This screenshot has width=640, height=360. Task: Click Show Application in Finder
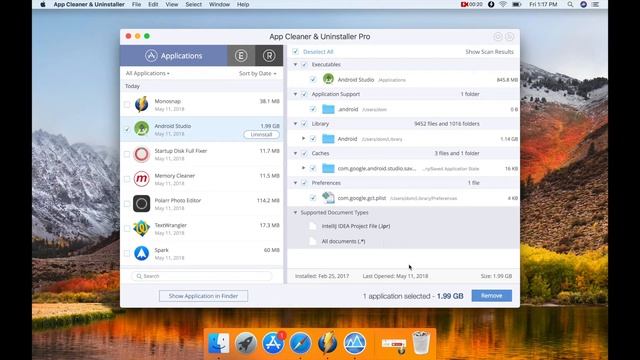click(x=203, y=296)
